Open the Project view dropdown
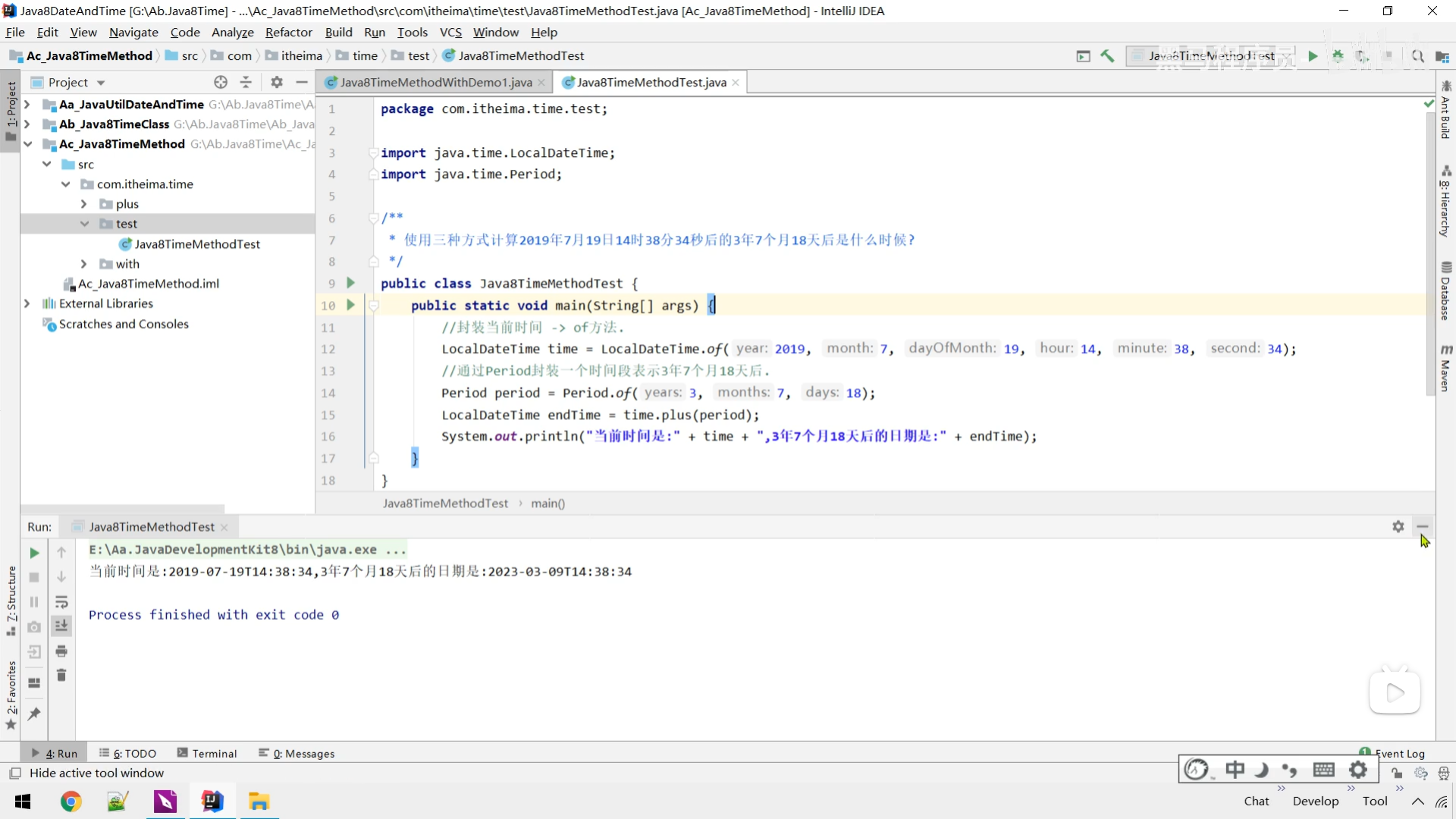1456x819 pixels. (x=101, y=83)
